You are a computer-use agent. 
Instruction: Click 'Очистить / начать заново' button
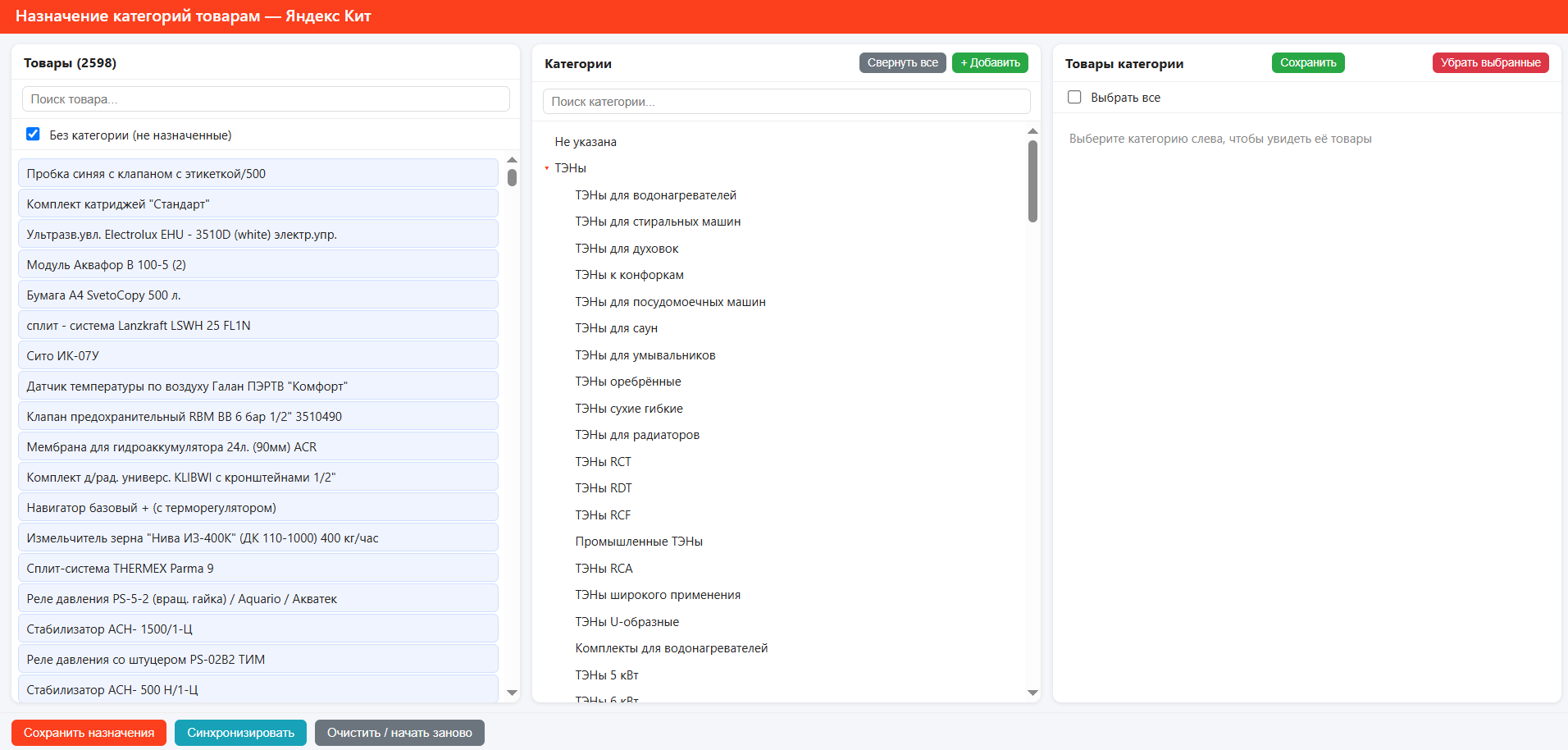tap(399, 733)
